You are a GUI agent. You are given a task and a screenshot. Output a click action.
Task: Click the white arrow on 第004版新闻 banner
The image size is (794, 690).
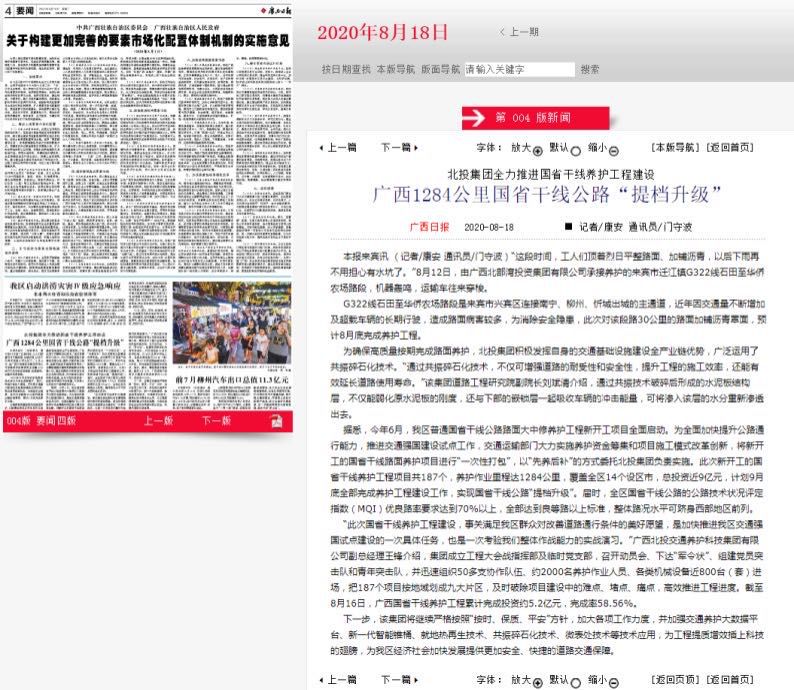[474, 118]
